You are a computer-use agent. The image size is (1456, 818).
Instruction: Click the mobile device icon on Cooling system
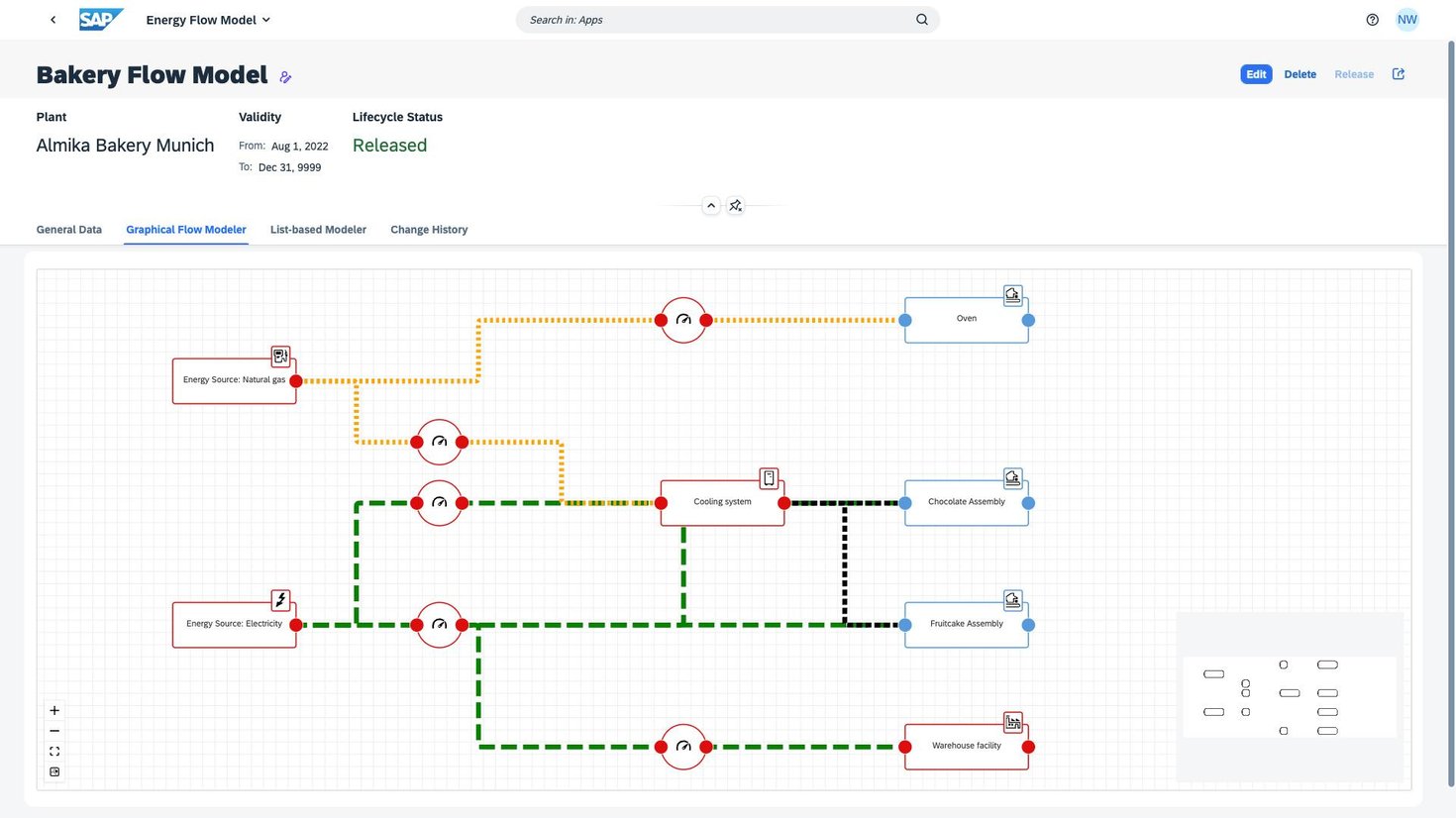[x=770, y=477]
